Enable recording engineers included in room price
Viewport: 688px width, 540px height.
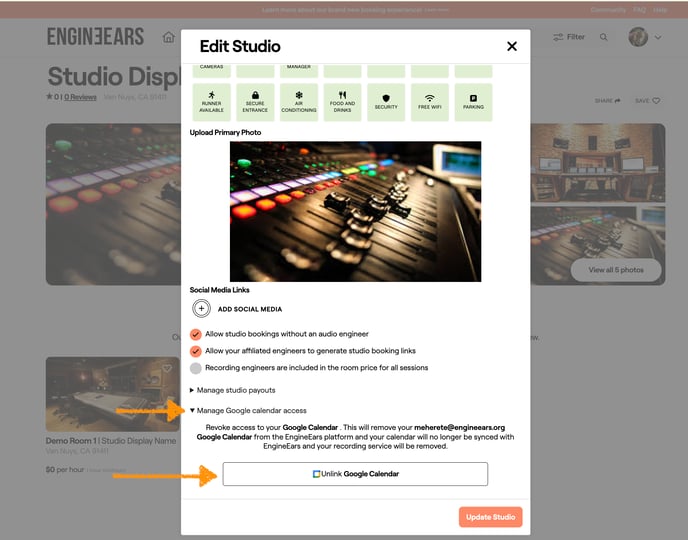(x=196, y=368)
